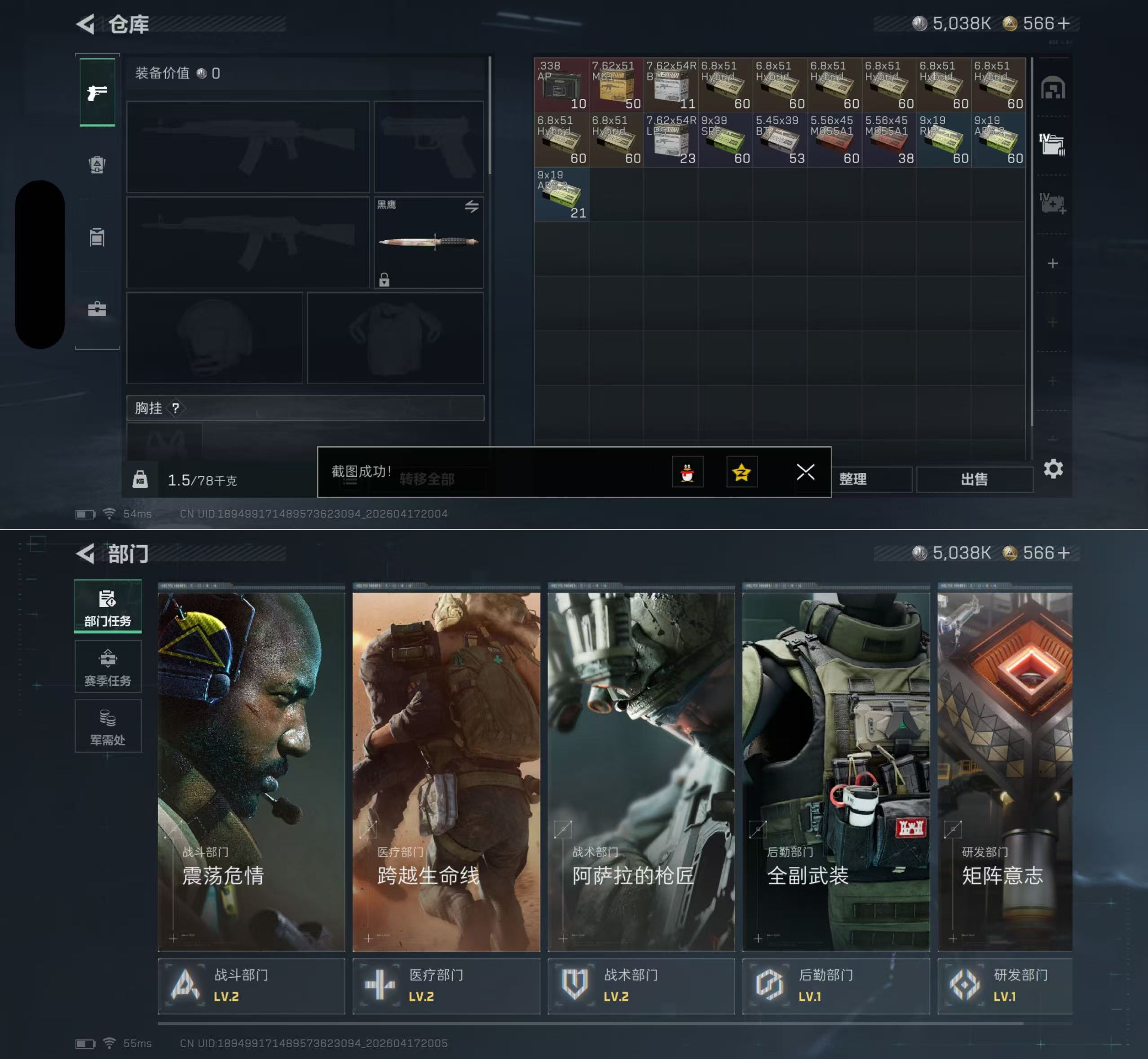The image size is (1148, 1059).
Task: Open the 军需处 tab
Action: pyautogui.click(x=108, y=727)
